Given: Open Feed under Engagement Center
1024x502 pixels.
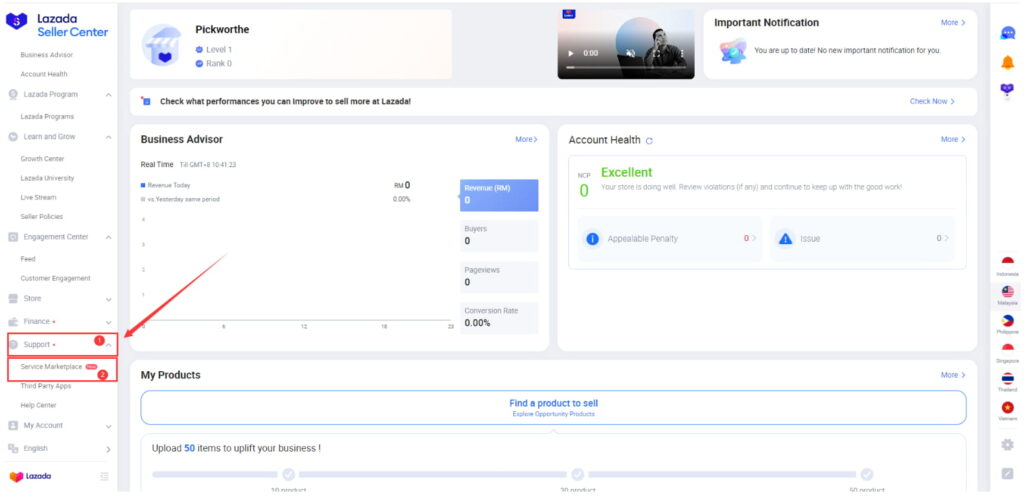Looking at the screenshot, I should 28,259.
